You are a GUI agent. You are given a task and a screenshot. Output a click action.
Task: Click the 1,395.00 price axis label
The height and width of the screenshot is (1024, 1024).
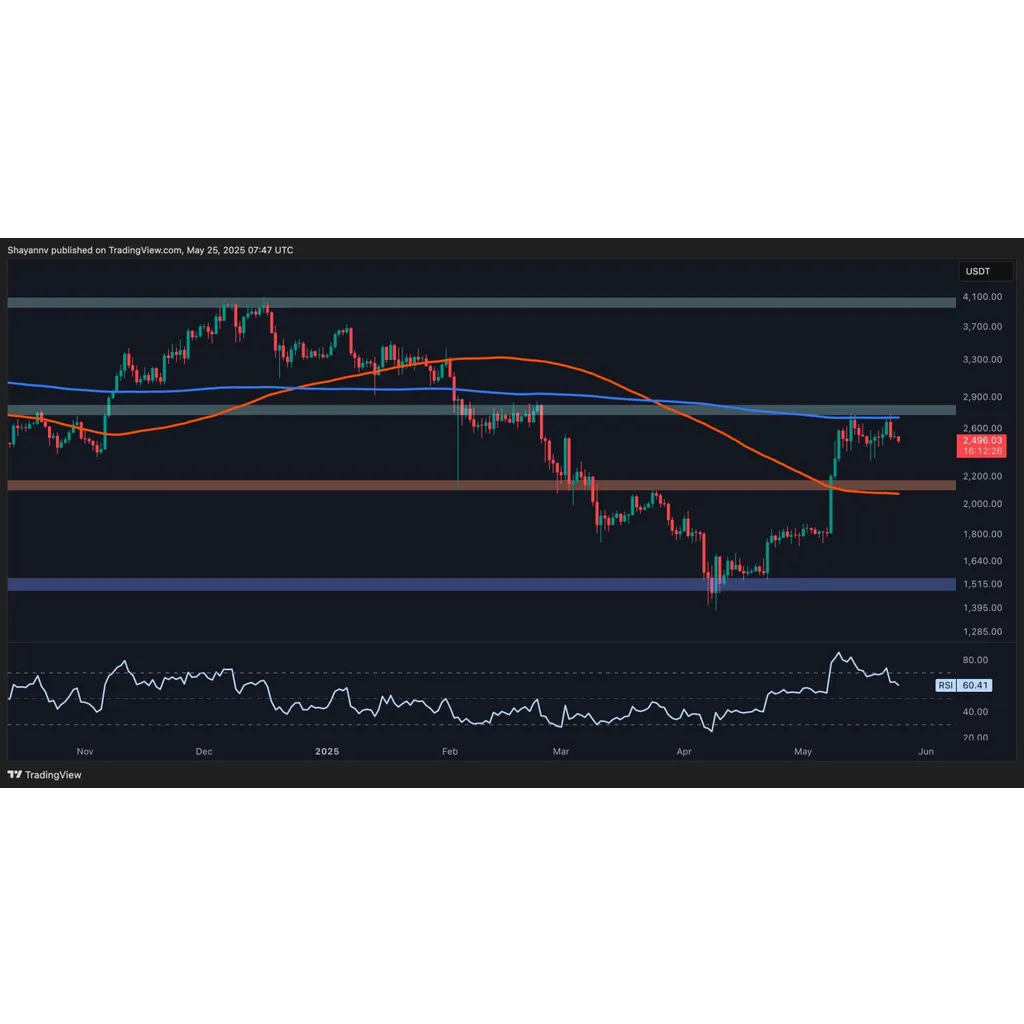[x=982, y=607]
